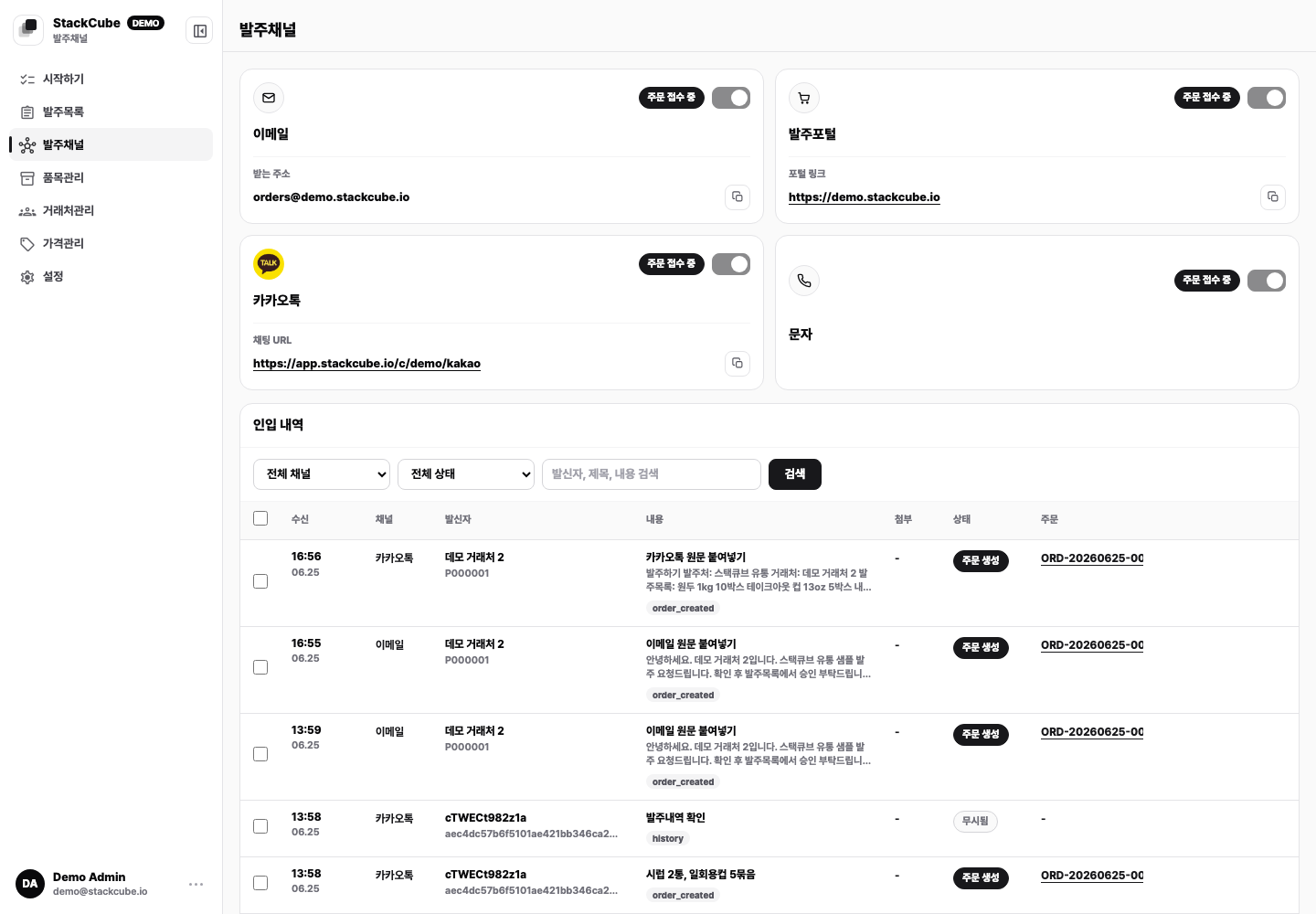Check the 16:56 카카오톡 row checkbox
The height and width of the screenshot is (914, 1316).
[x=260, y=581]
